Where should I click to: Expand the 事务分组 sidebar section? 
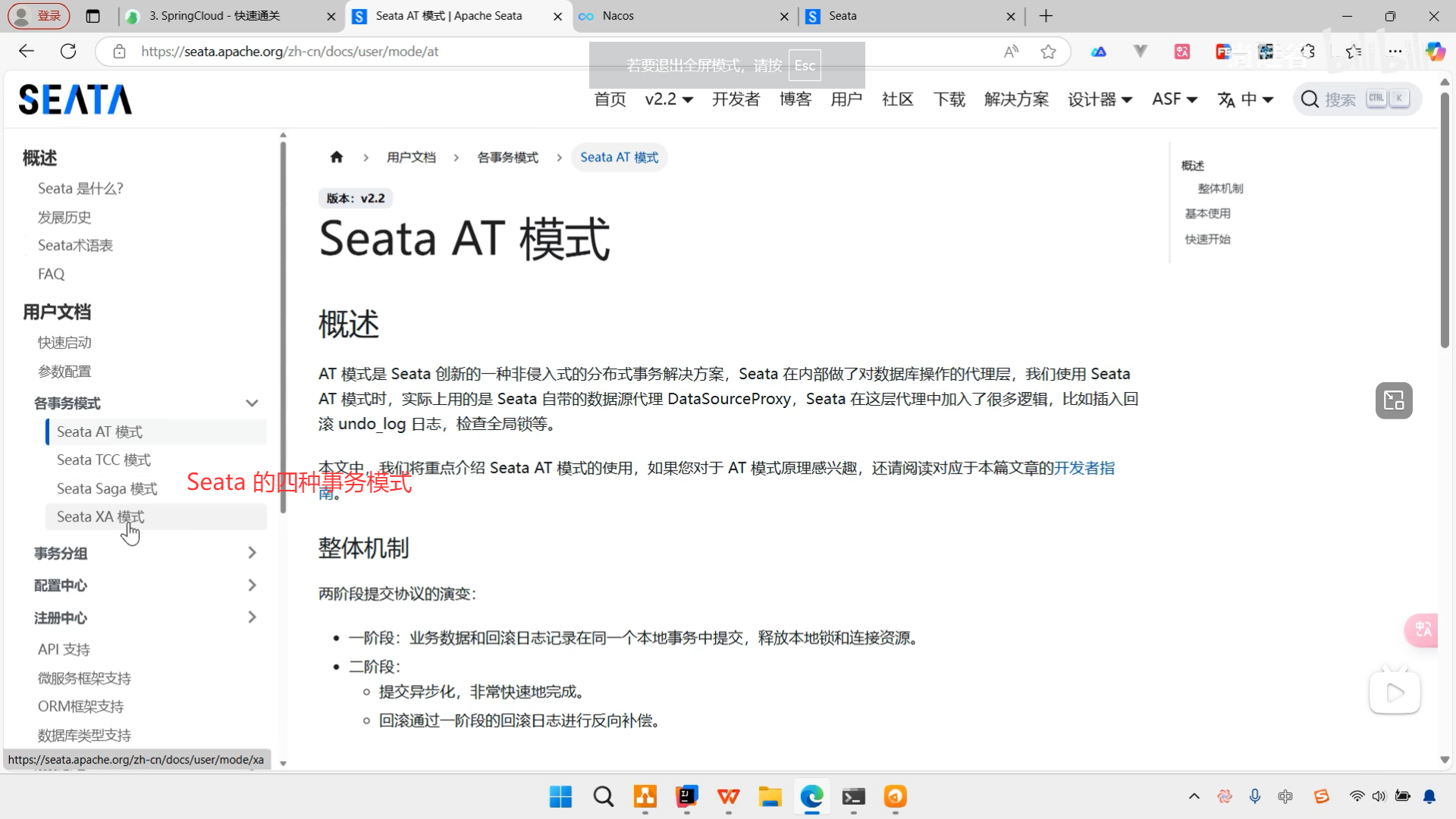[x=252, y=553]
